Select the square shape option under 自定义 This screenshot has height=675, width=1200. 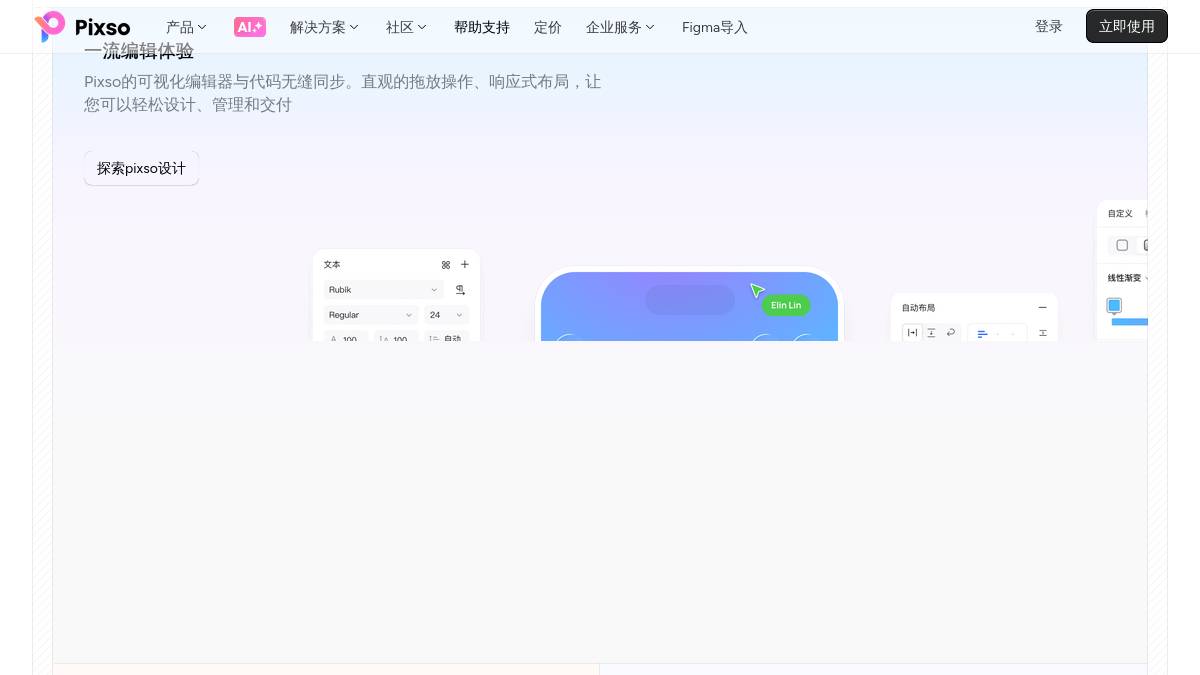1122,245
